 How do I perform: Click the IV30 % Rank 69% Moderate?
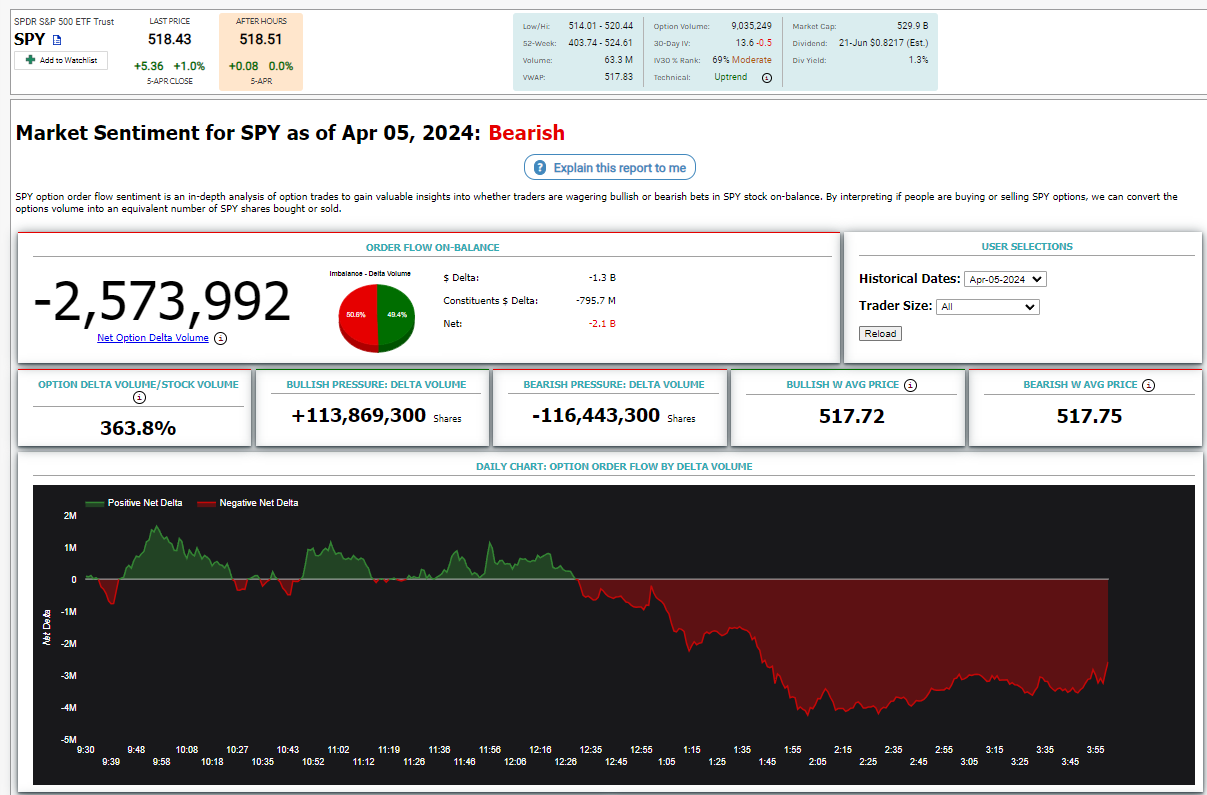click(742, 60)
